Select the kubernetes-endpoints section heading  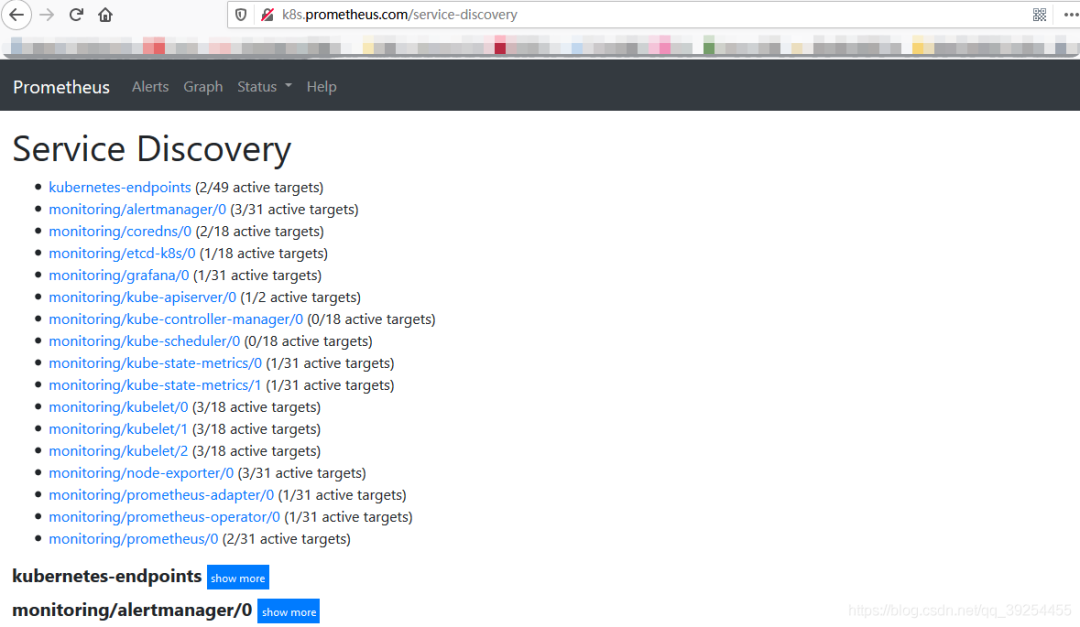coord(107,576)
